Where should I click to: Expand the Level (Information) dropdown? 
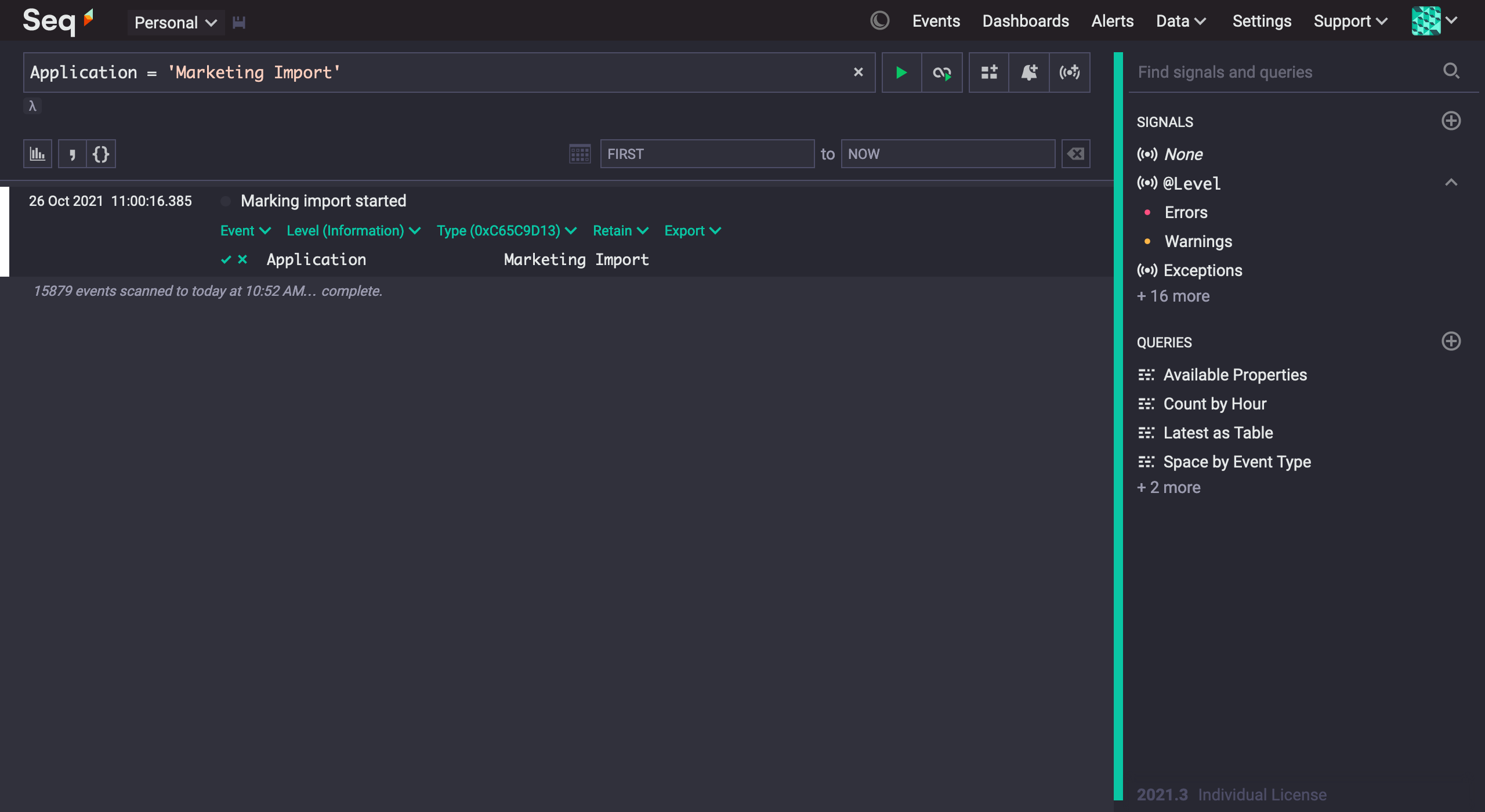click(x=353, y=230)
